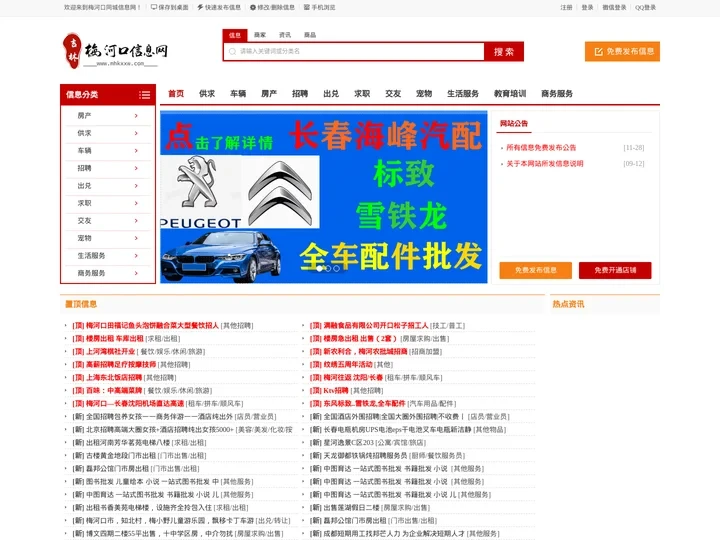This screenshot has height=540, width=720.
Task: Select the 商品 search tab
Action: click(x=310, y=35)
